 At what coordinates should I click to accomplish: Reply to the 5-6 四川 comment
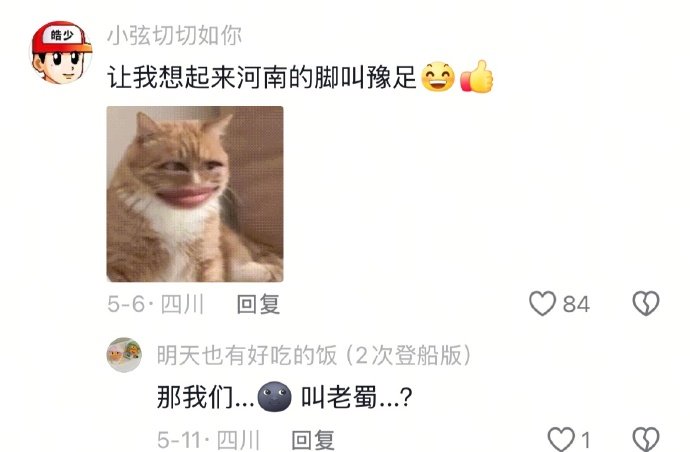pos(258,304)
